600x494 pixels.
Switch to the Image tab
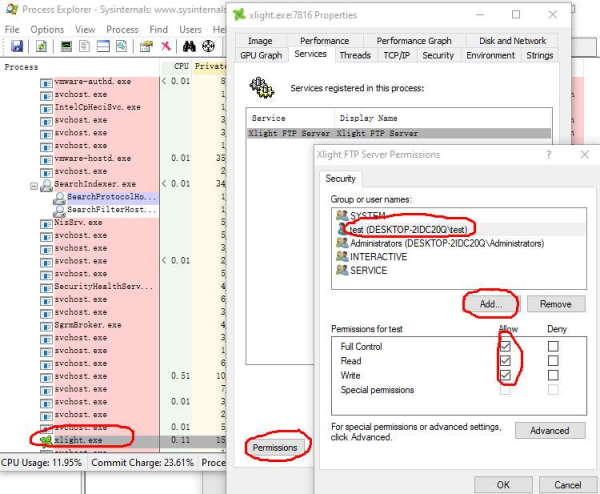tap(260, 41)
